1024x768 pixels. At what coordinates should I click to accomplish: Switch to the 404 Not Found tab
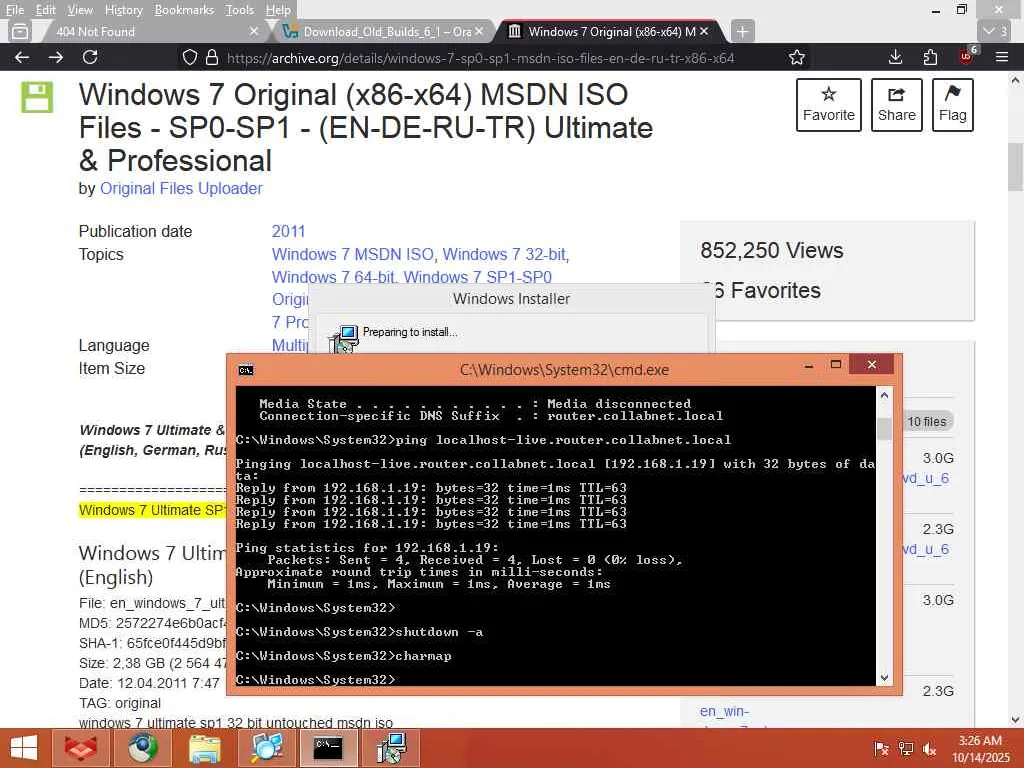(x=152, y=31)
